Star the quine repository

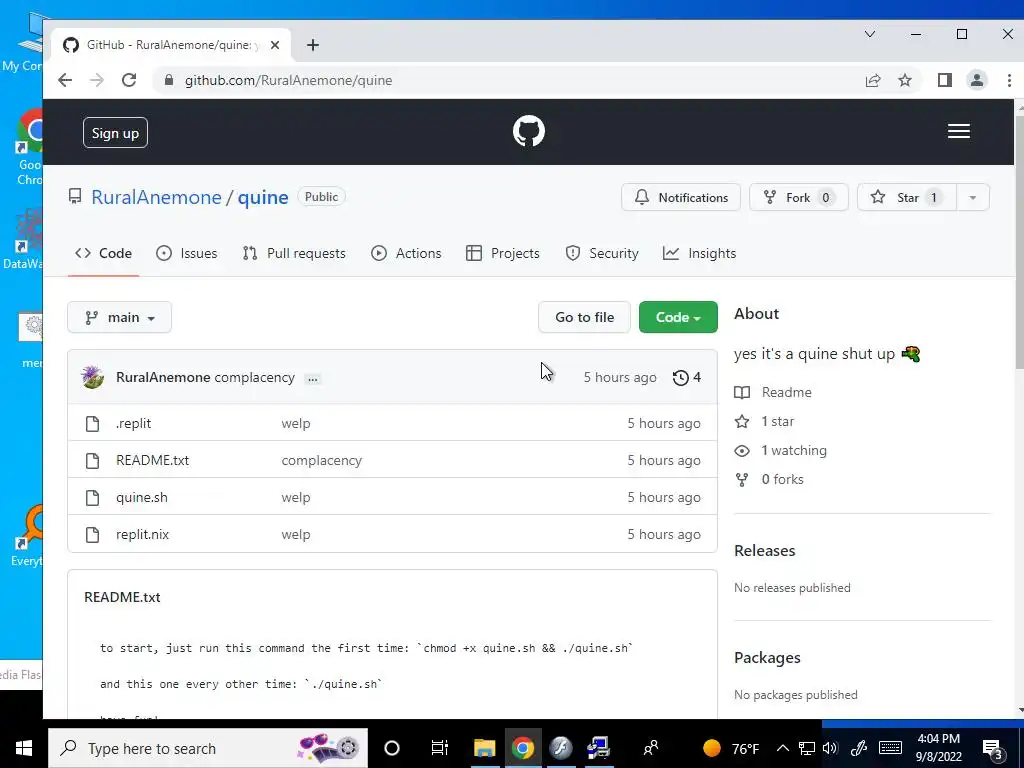point(907,198)
